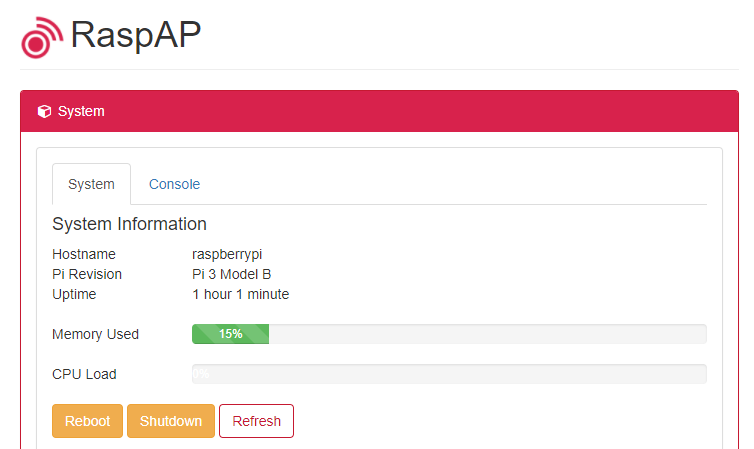The height and width of the screenshot is (449, 754).
Task: Click the Memory Used label
Action: click(95, 334)
